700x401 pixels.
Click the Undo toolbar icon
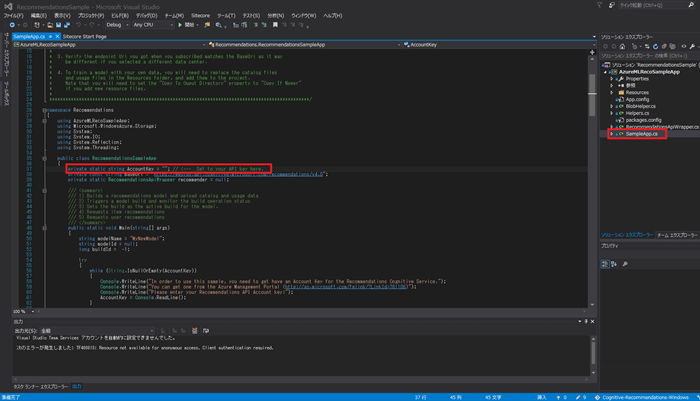click(79, 25)
